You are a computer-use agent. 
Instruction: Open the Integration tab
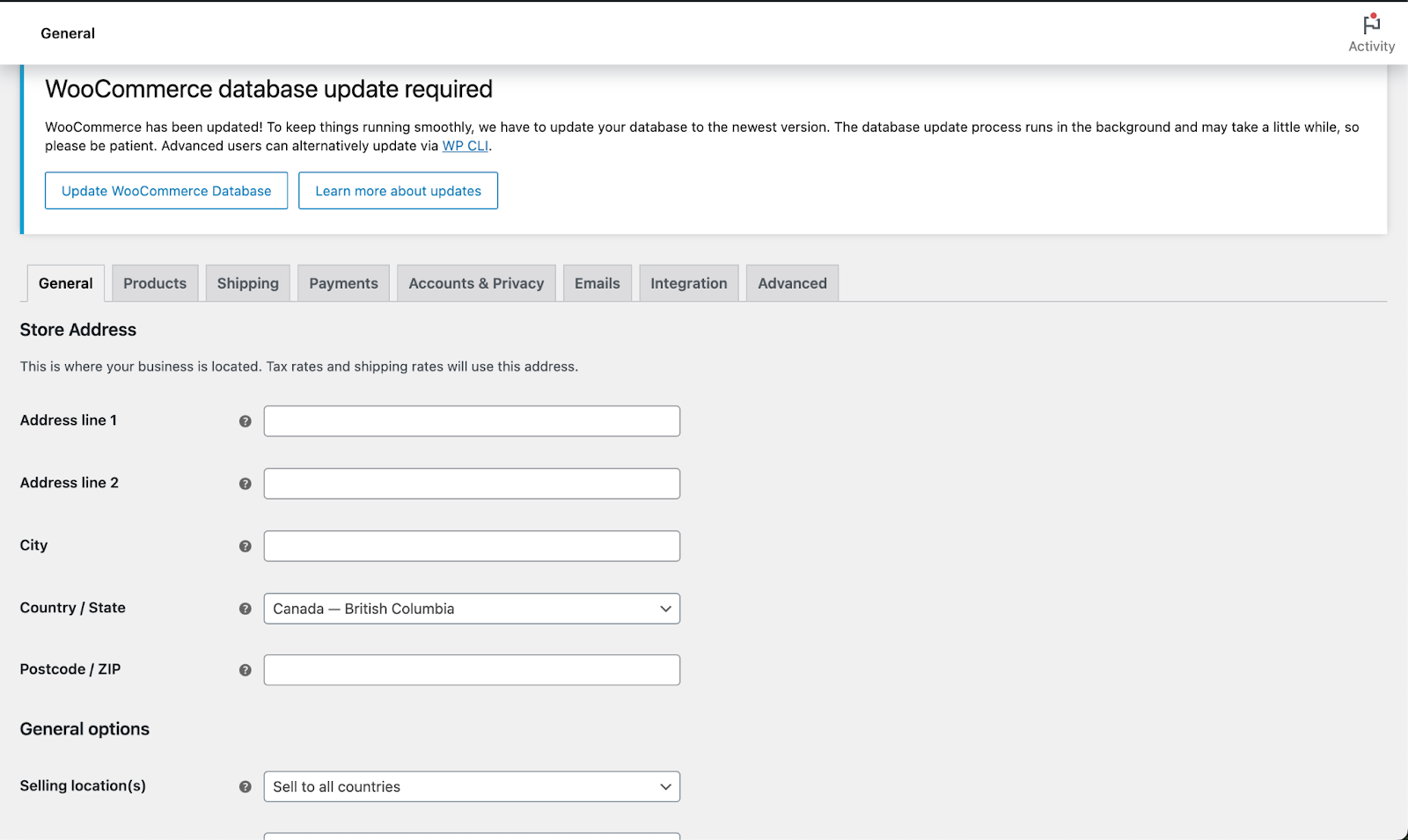[x=689, y=283]
